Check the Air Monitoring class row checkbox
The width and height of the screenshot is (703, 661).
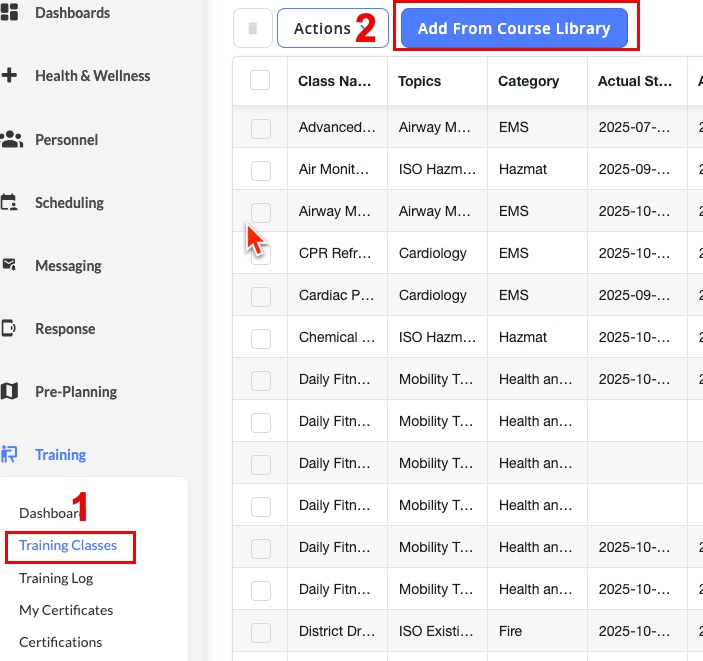click(x=260, y=170)
